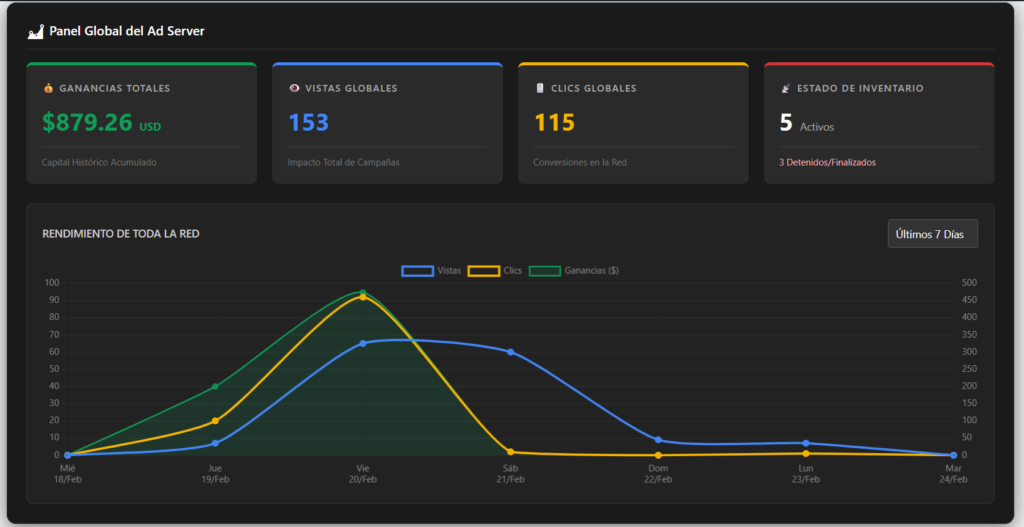Click the Vistas data point on Dom 22/Feb
Viewport: 1024px width, 527px height.
click(658, 440)
